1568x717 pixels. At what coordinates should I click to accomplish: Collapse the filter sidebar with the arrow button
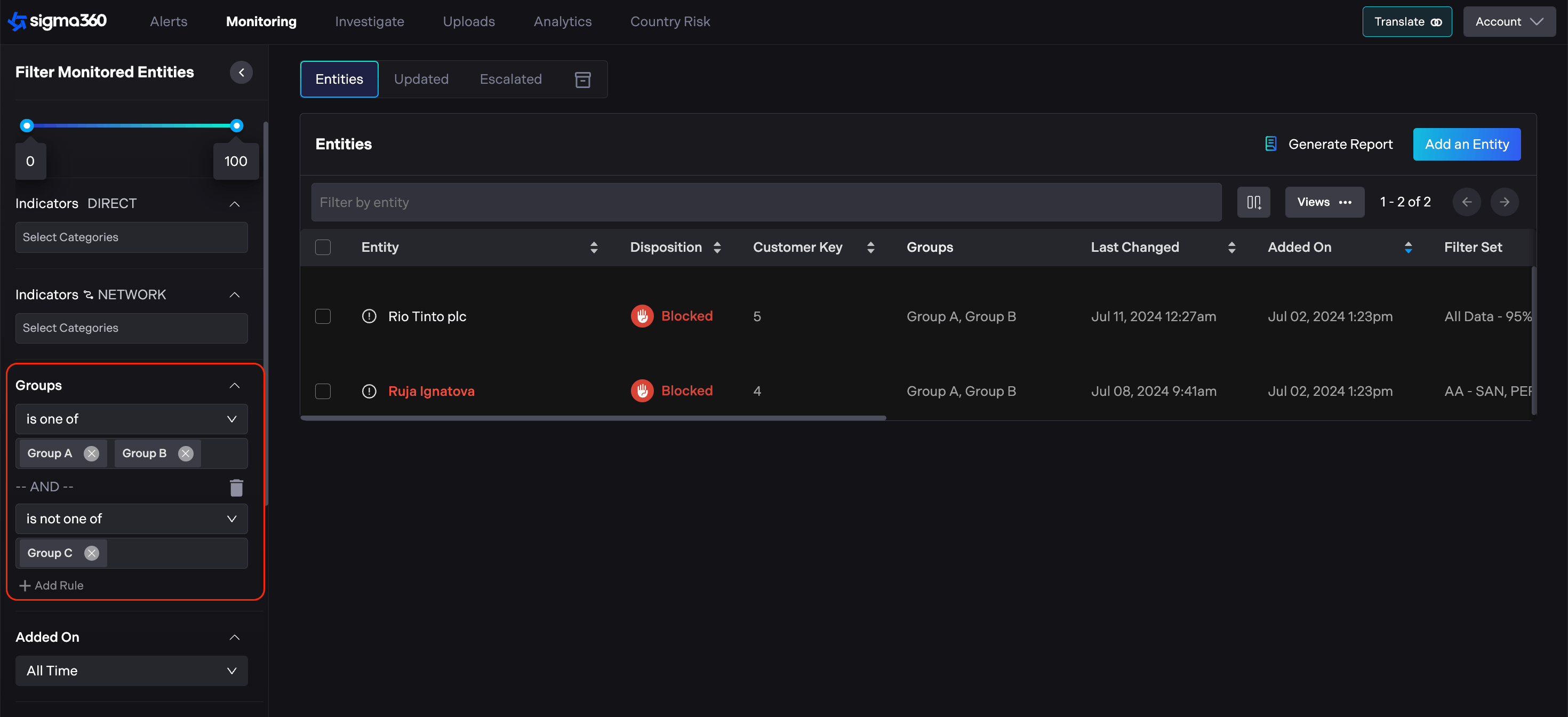(241, 73)
